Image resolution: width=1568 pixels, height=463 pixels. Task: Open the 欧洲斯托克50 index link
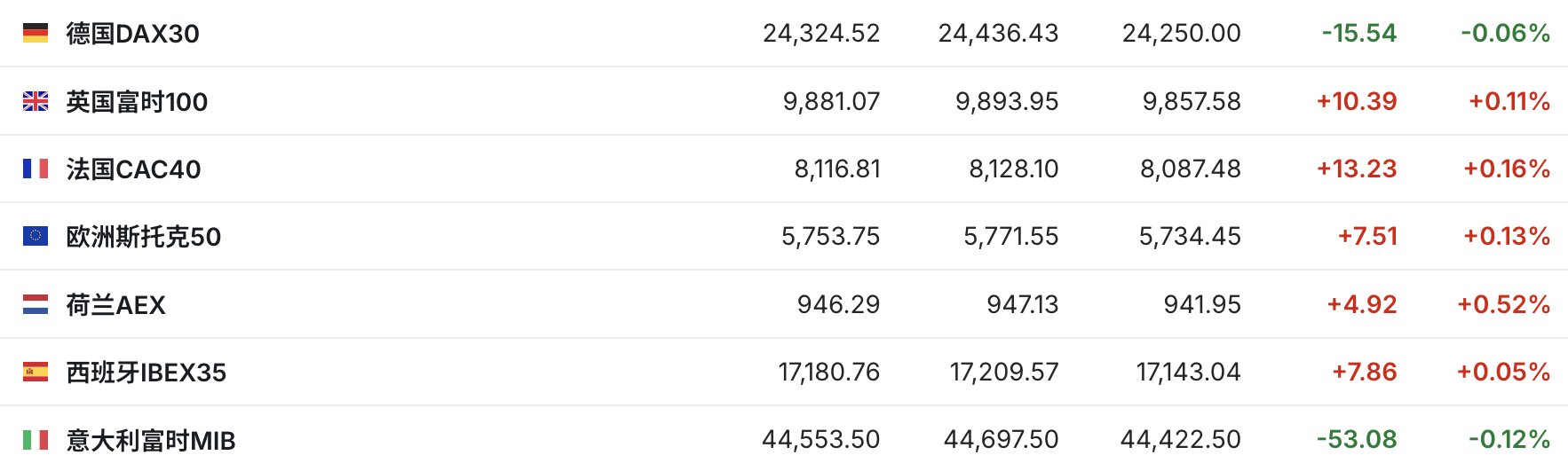144,237
